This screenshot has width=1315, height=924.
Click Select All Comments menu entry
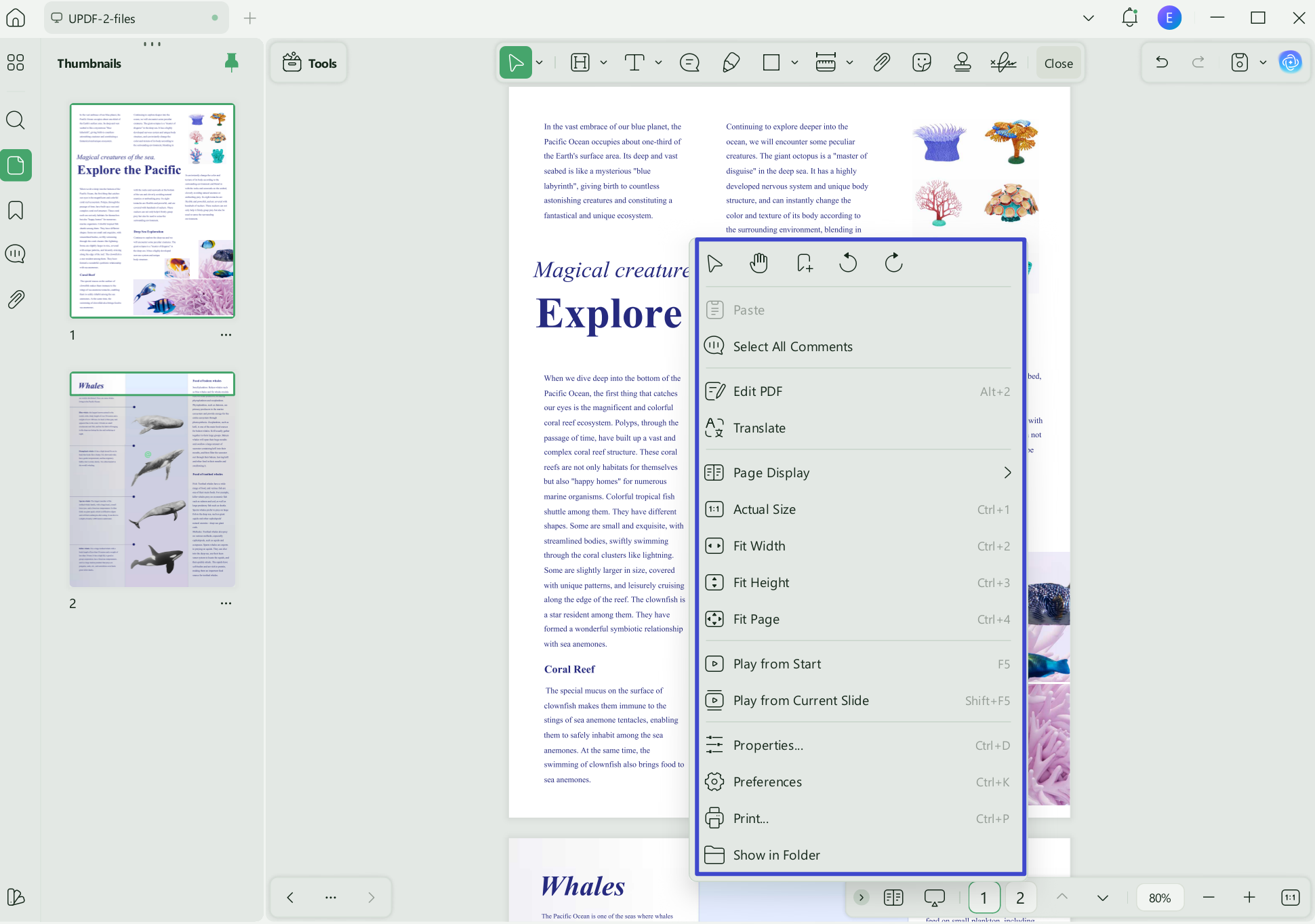[x=858, y=346]
